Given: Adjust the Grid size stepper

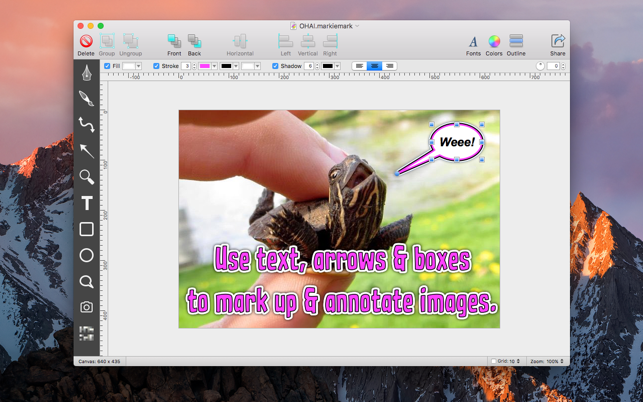Looking at the screenshot, I should click(518, 361).
